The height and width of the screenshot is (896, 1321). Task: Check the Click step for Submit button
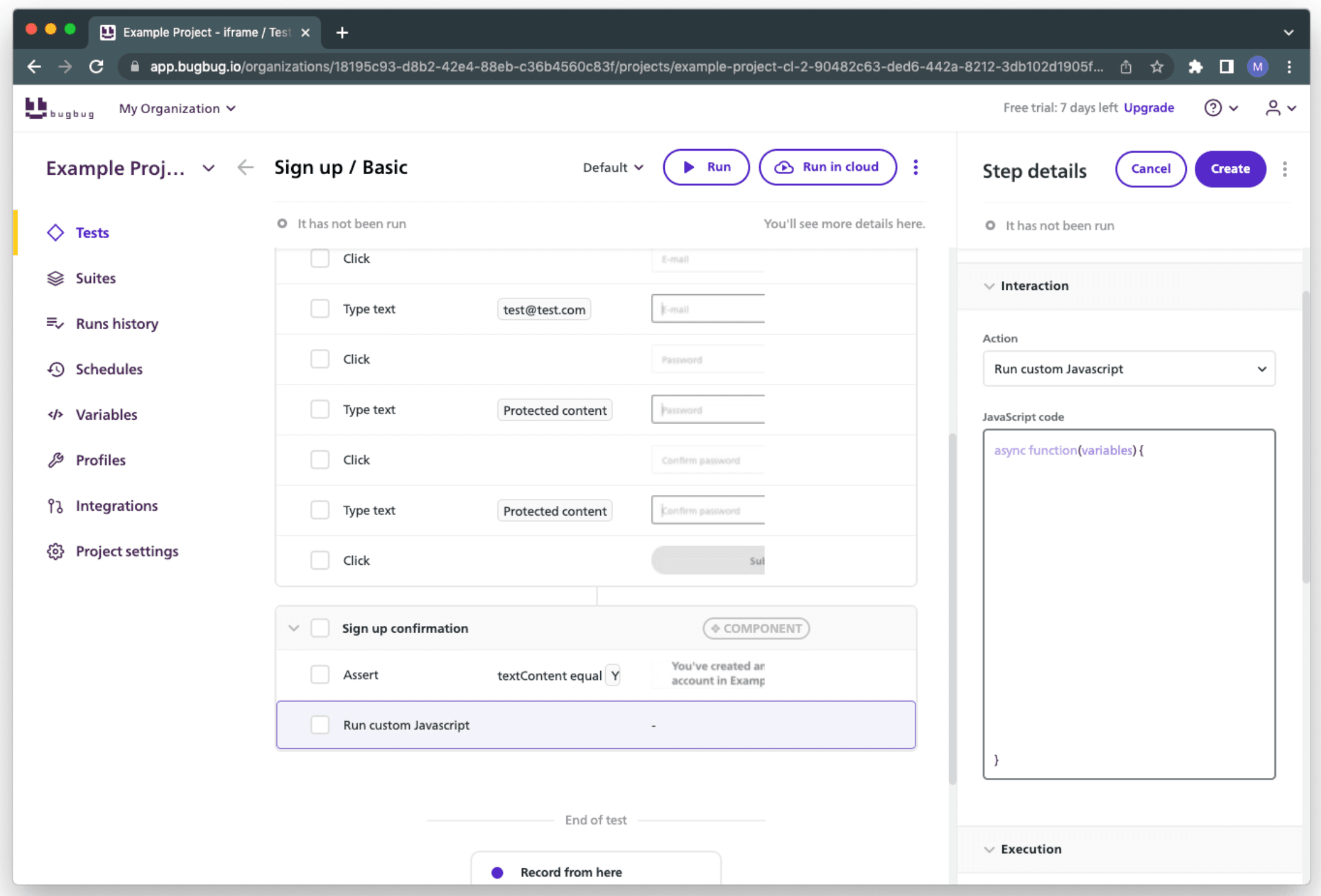point(319,561)
